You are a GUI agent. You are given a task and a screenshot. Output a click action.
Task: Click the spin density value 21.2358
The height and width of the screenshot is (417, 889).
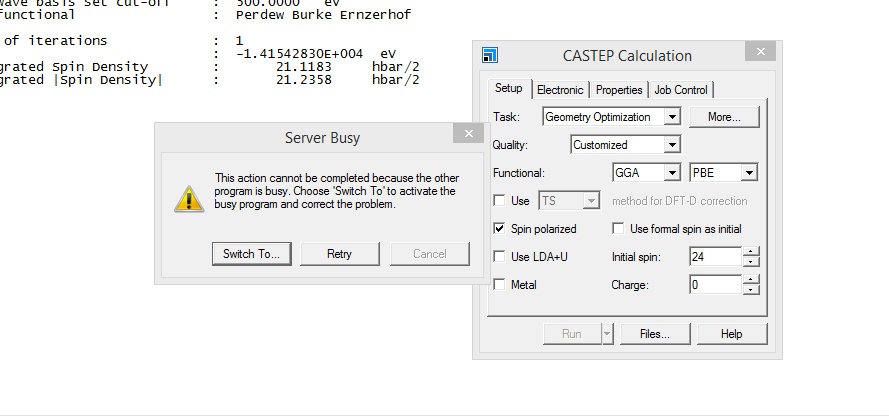[x=304, y=80]
